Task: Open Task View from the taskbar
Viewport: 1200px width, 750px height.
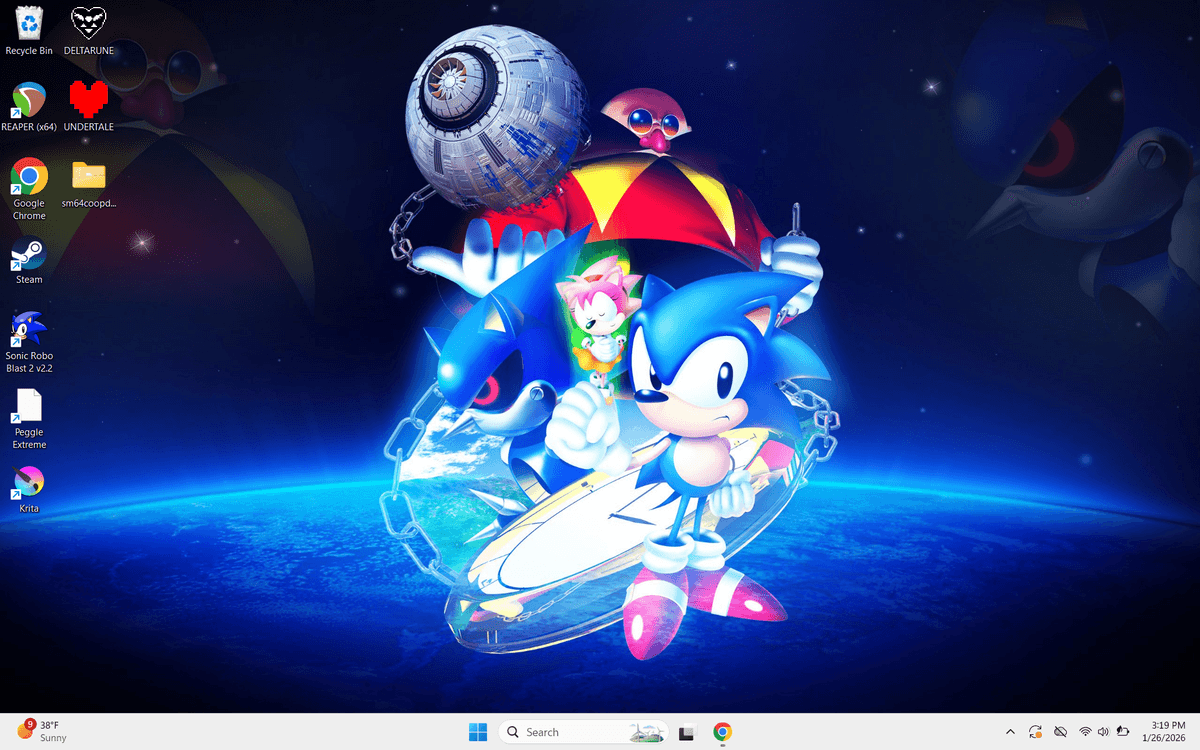Action: [686, 732]
